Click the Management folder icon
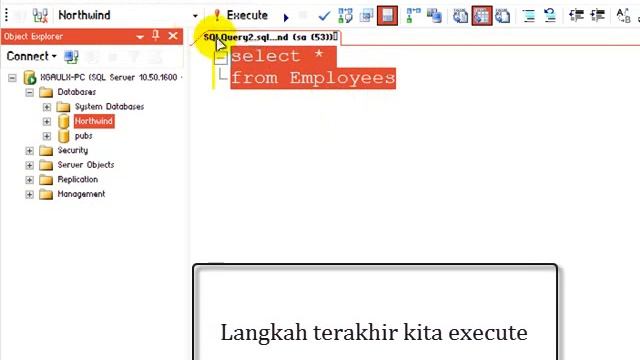Screen dimensions: 640x360 (46, 194)
